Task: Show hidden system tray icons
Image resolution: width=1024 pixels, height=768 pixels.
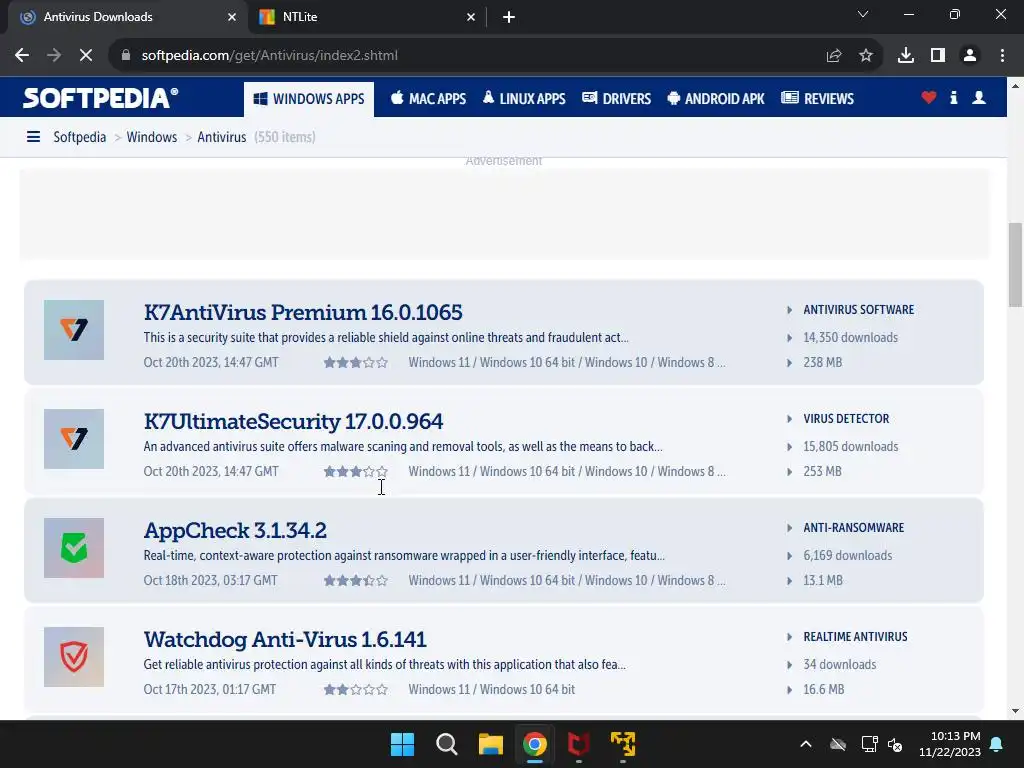Action: point(806,744)
